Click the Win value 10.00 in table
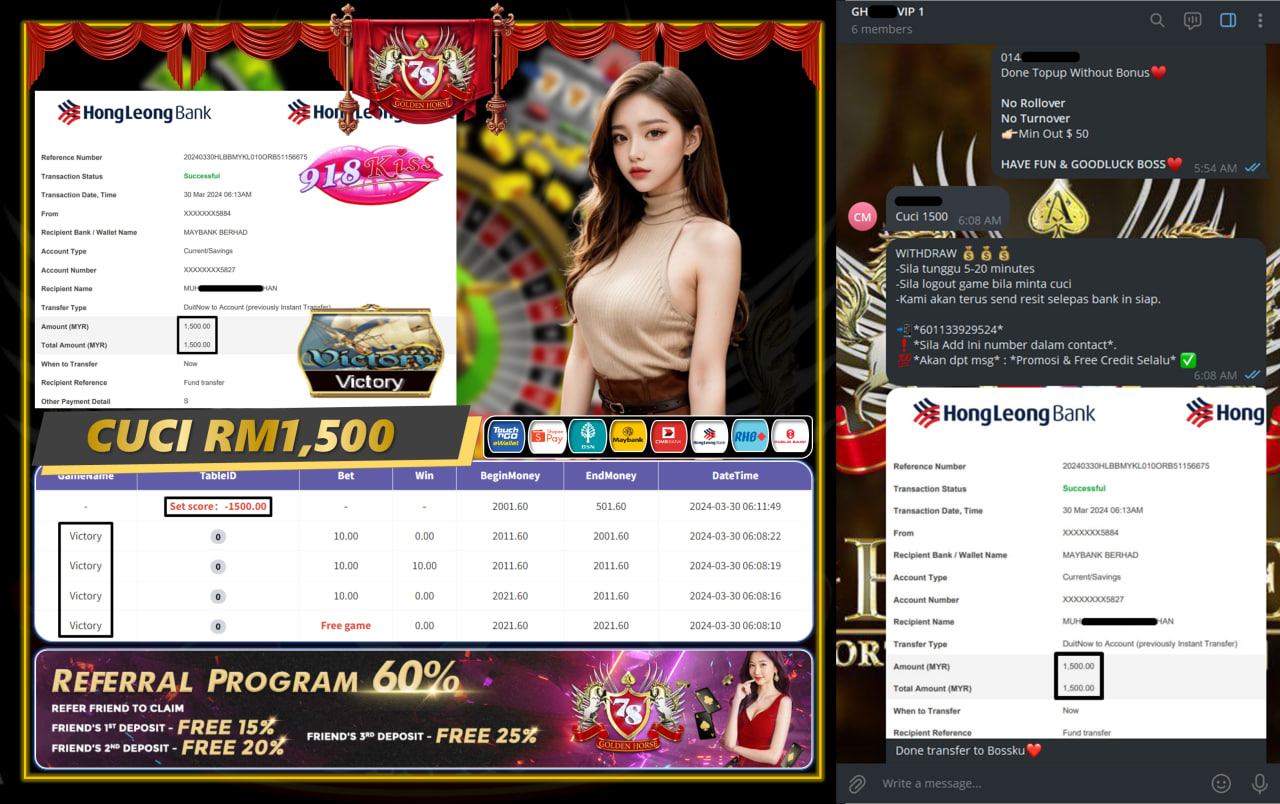 tap(425, 566)
